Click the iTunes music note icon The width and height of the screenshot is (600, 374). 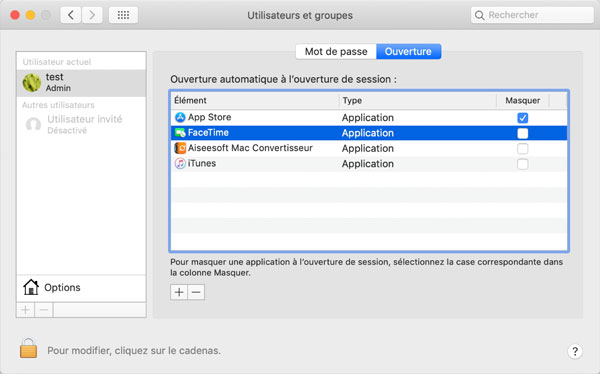point(180,163)
